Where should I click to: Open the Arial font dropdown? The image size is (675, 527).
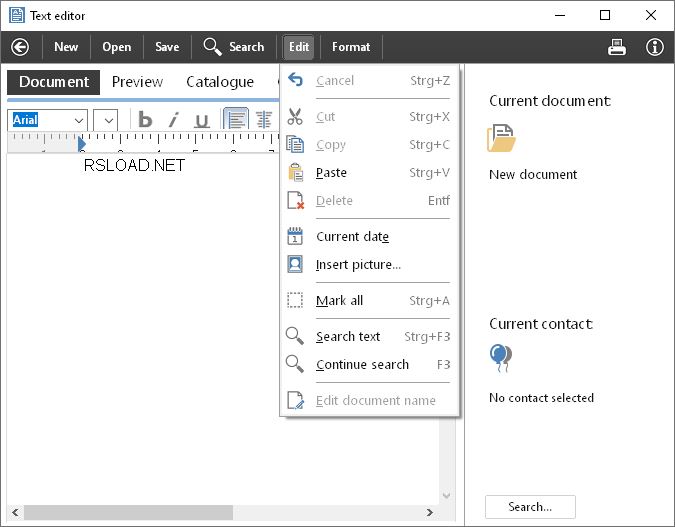click(x=79, y=120)
